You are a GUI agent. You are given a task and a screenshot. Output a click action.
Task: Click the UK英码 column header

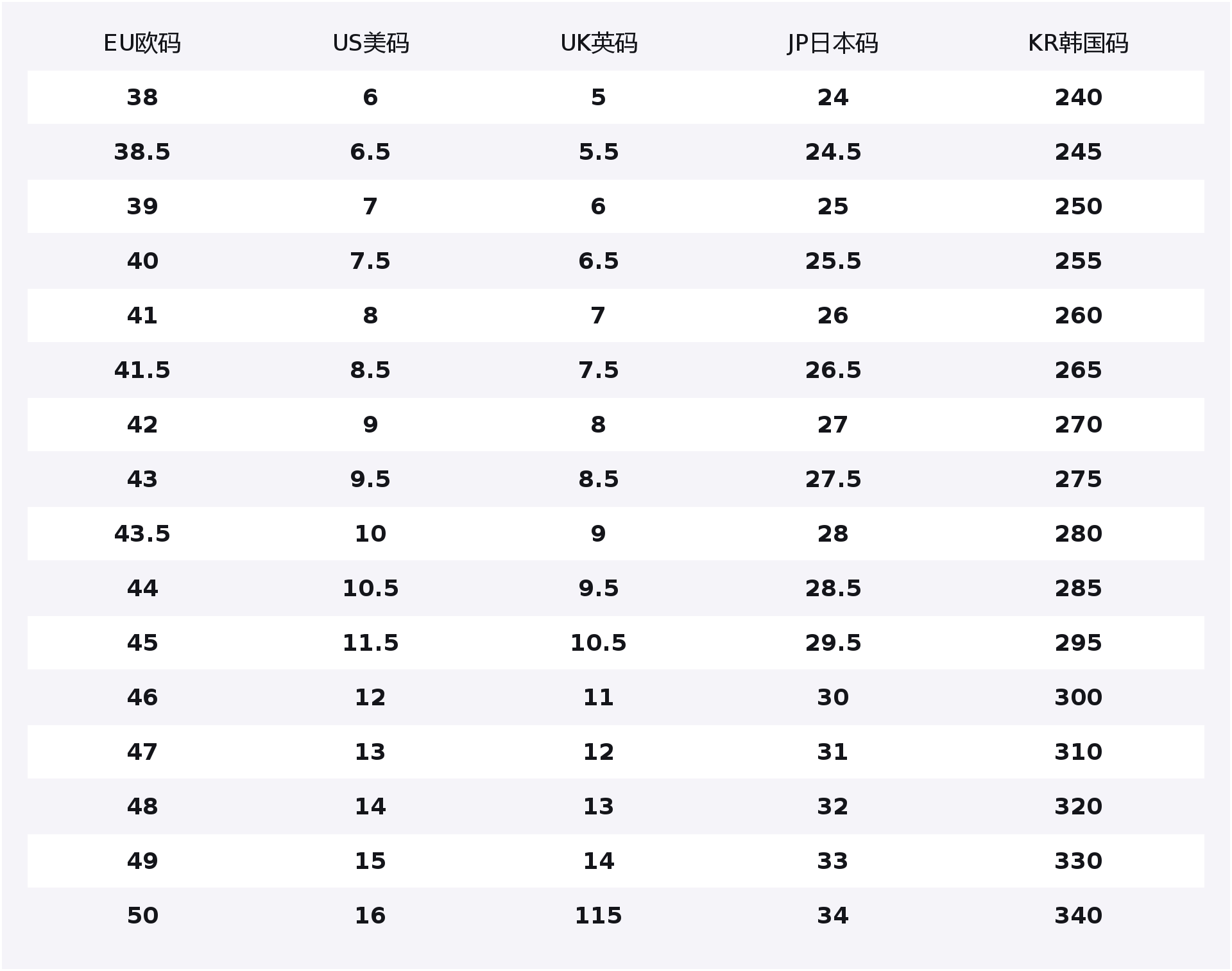(x=599, y=43)
